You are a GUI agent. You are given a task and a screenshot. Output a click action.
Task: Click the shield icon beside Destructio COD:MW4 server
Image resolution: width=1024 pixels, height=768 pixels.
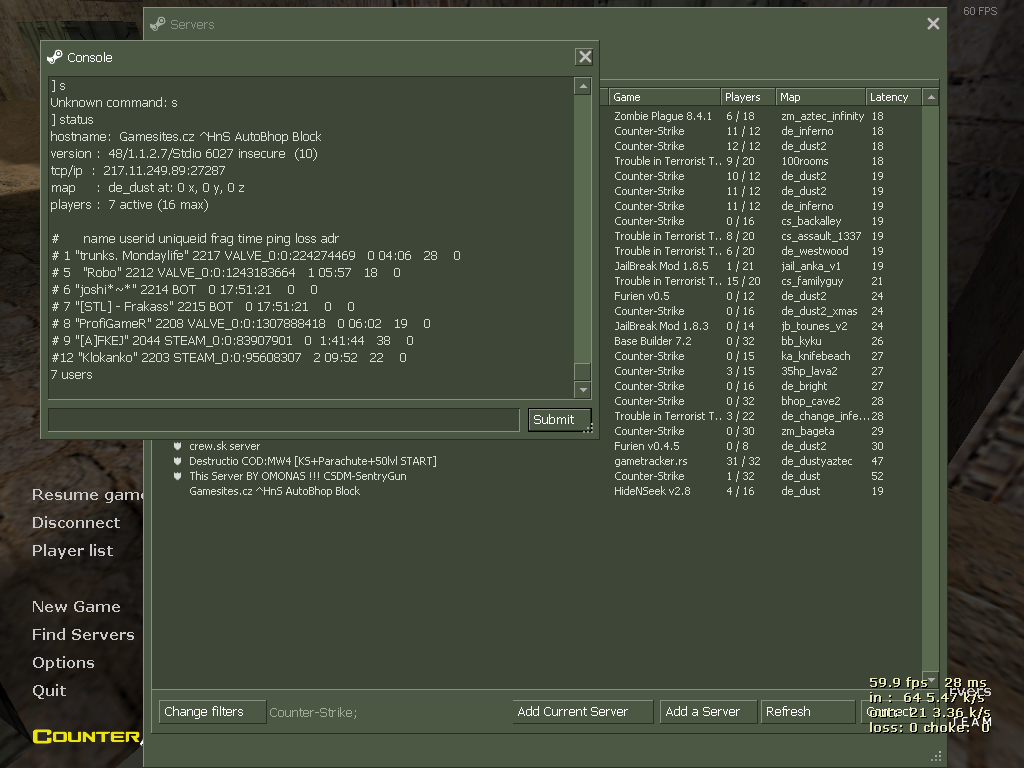point(177,461)
